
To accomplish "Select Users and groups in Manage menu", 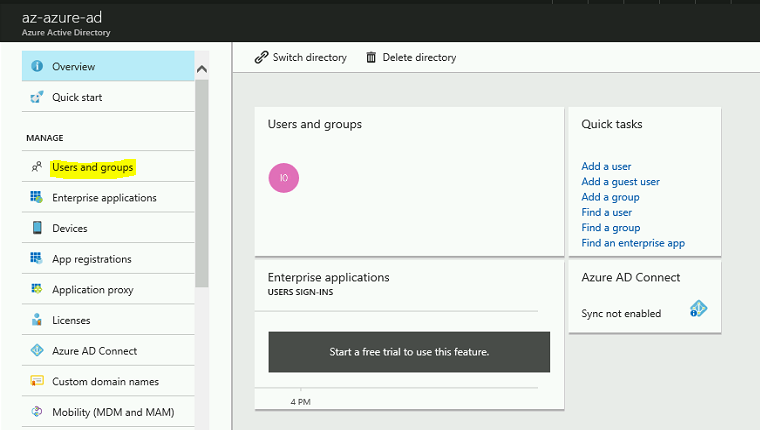I will [108, 167].
